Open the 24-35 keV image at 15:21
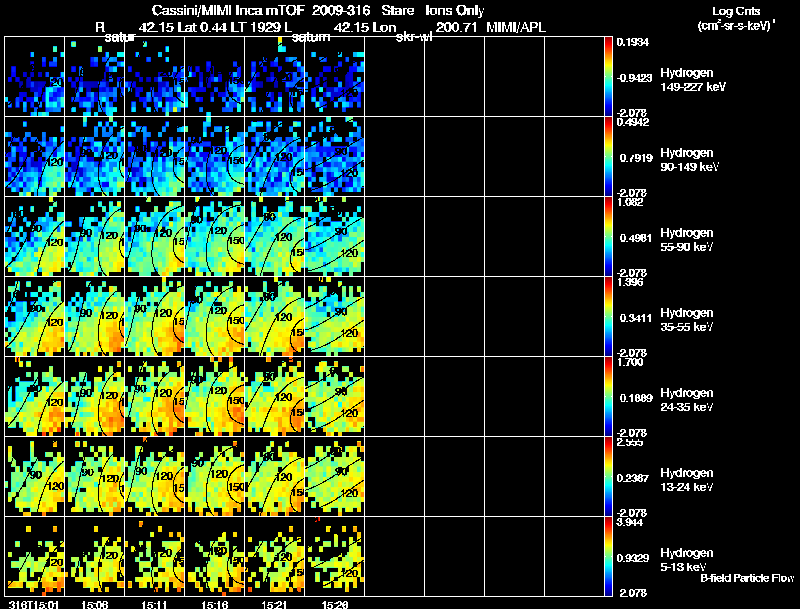The image size is (800, 609). tap(274, 397)
